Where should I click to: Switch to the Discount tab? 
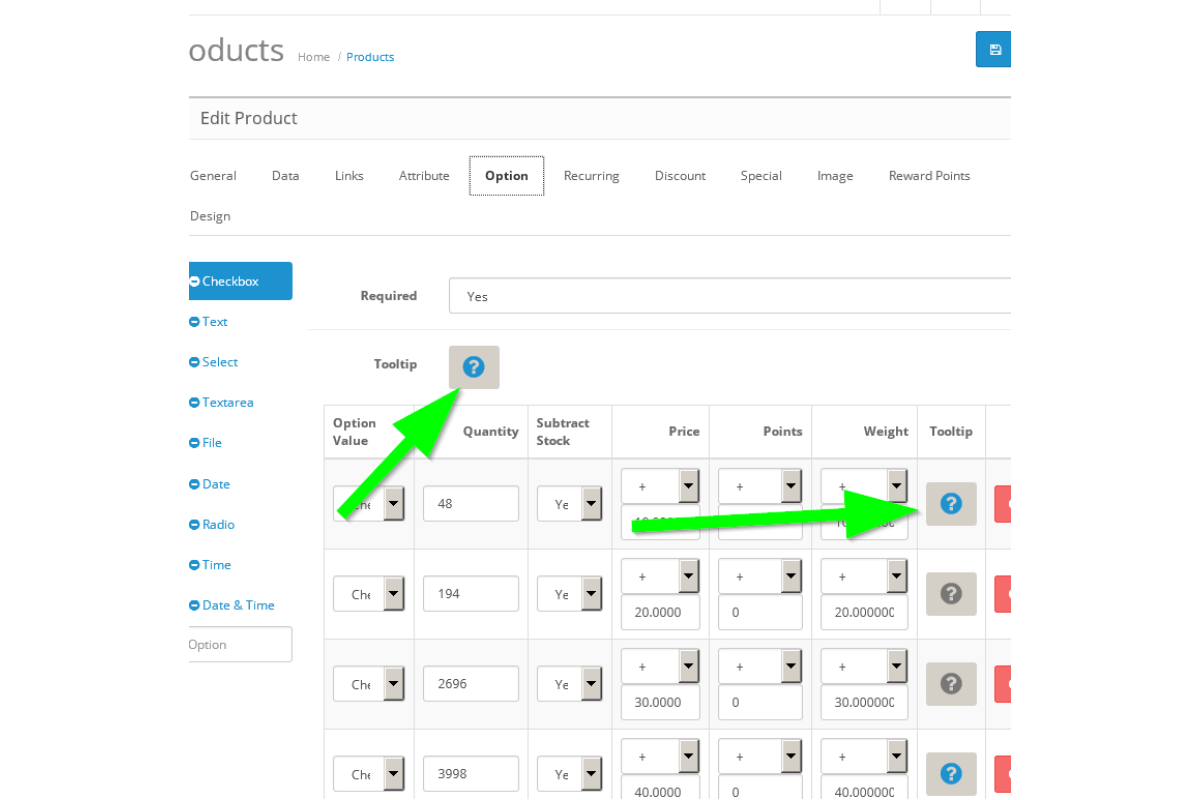pyautogui.click(x=680, y=176)
